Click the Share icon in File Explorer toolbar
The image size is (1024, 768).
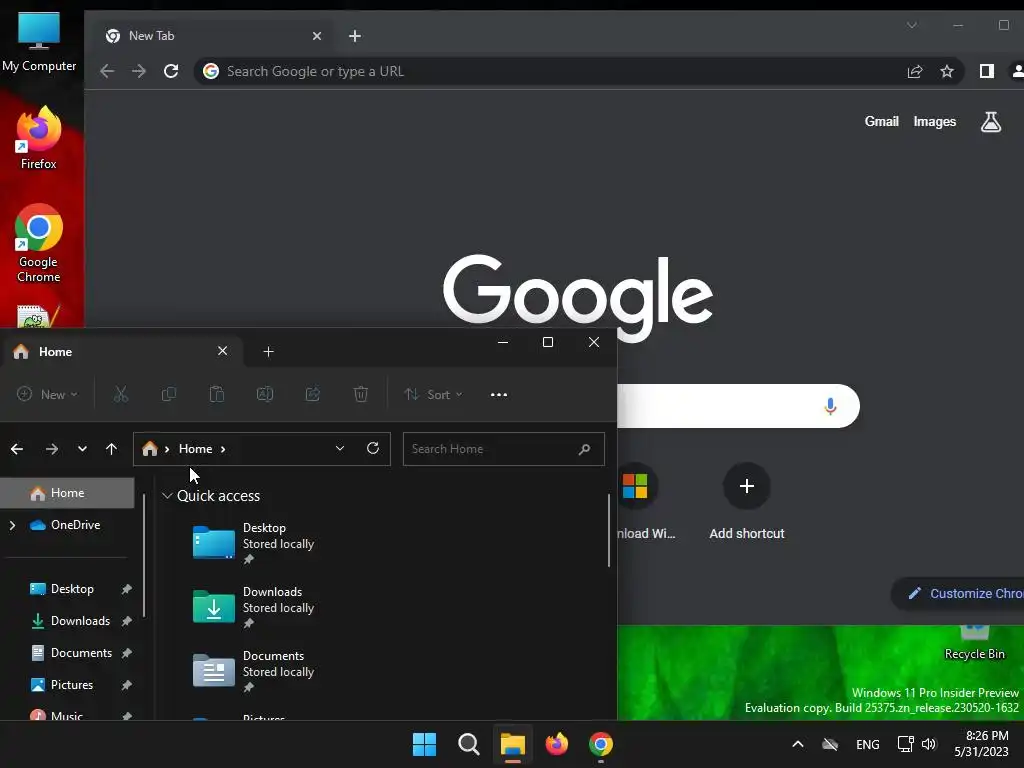(x=313, y=394)
